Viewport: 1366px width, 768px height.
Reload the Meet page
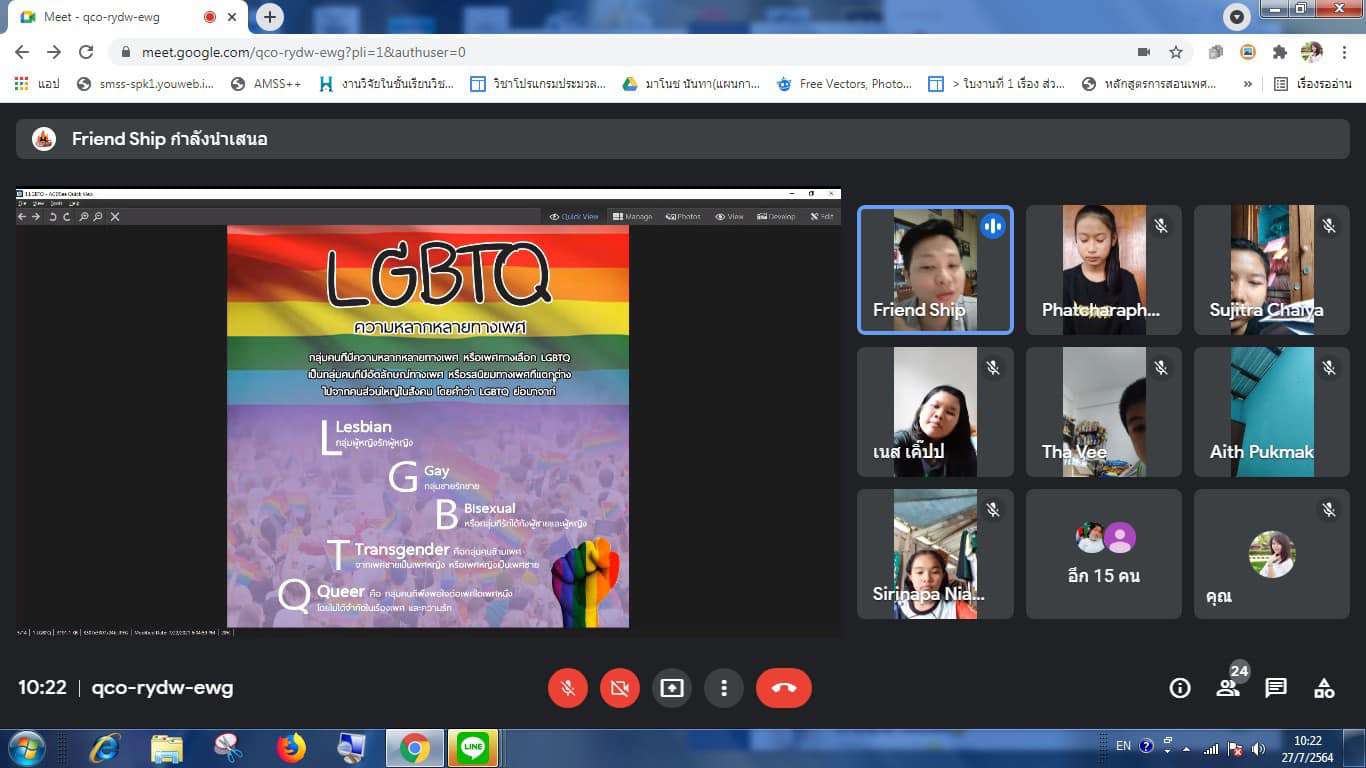86,52
